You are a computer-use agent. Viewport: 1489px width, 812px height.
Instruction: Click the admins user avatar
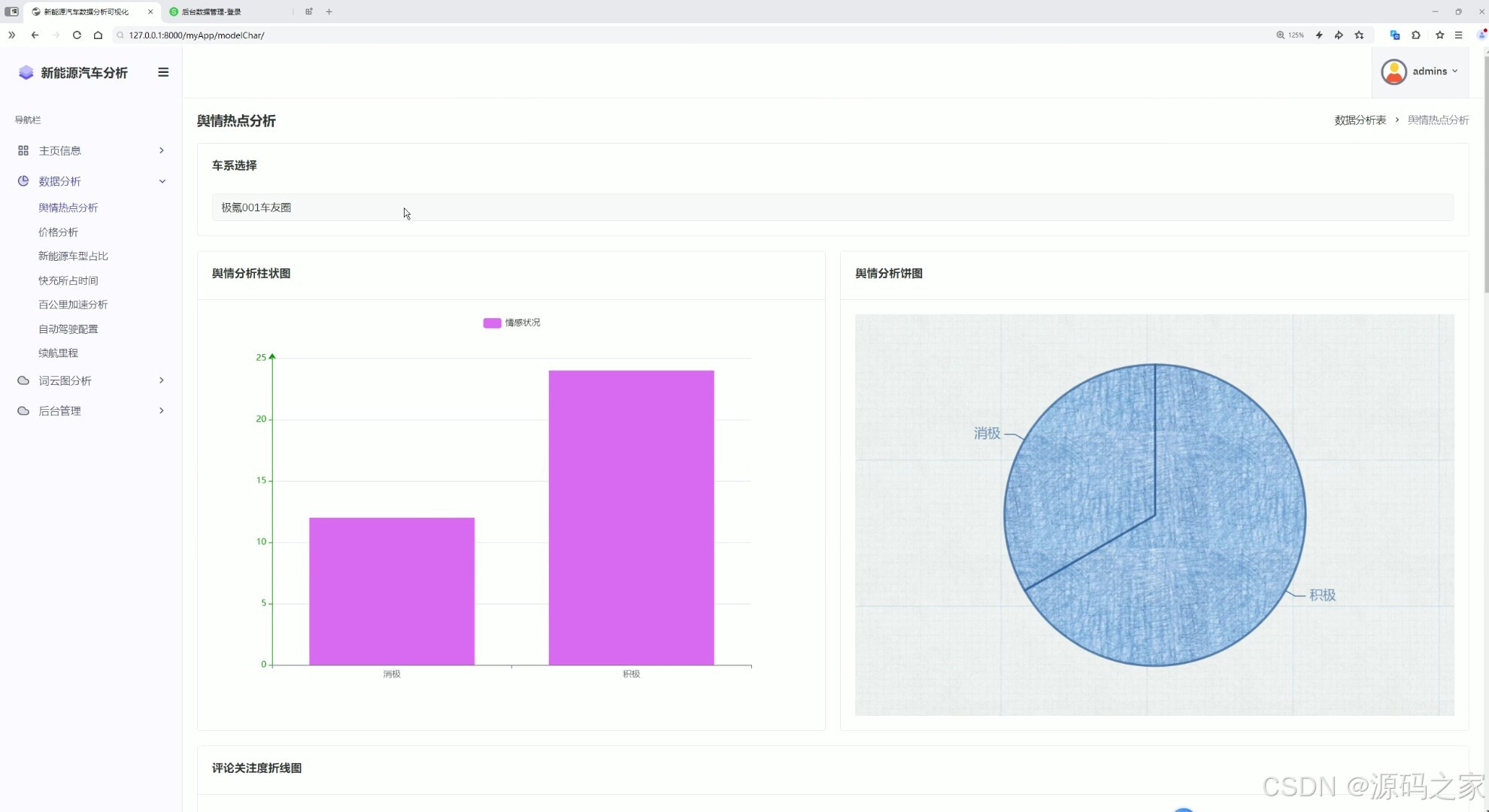1393,71
